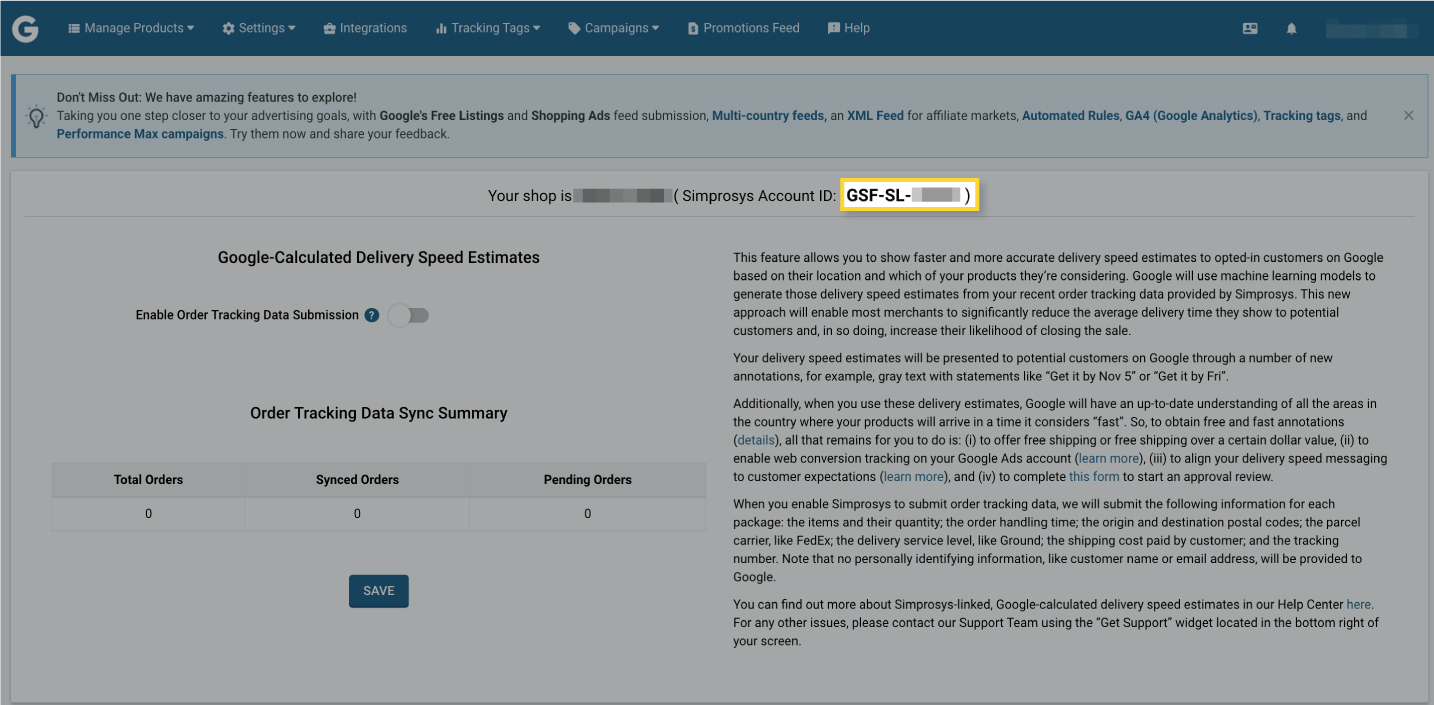The height and width of the screenshot is (705, 1434).
Task: Select the Synced Orders column header
Action: coord(357,480)
